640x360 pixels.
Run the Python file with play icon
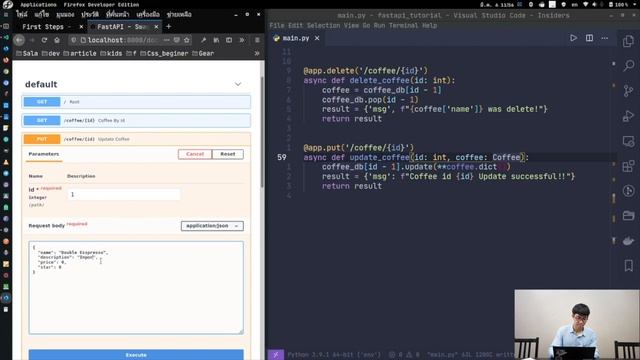click(573, 38)
